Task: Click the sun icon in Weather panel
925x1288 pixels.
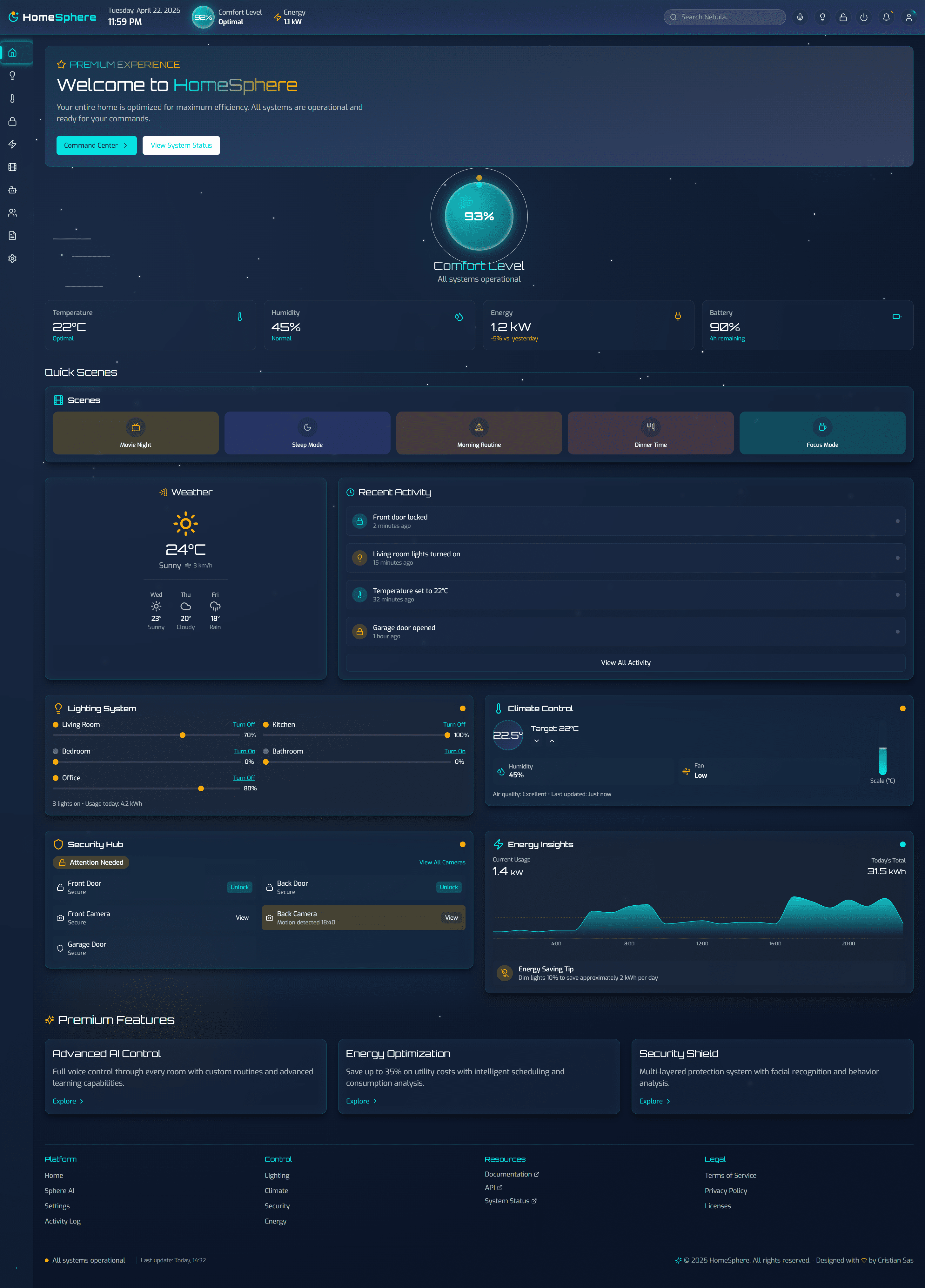Action: tap(186, 524)
